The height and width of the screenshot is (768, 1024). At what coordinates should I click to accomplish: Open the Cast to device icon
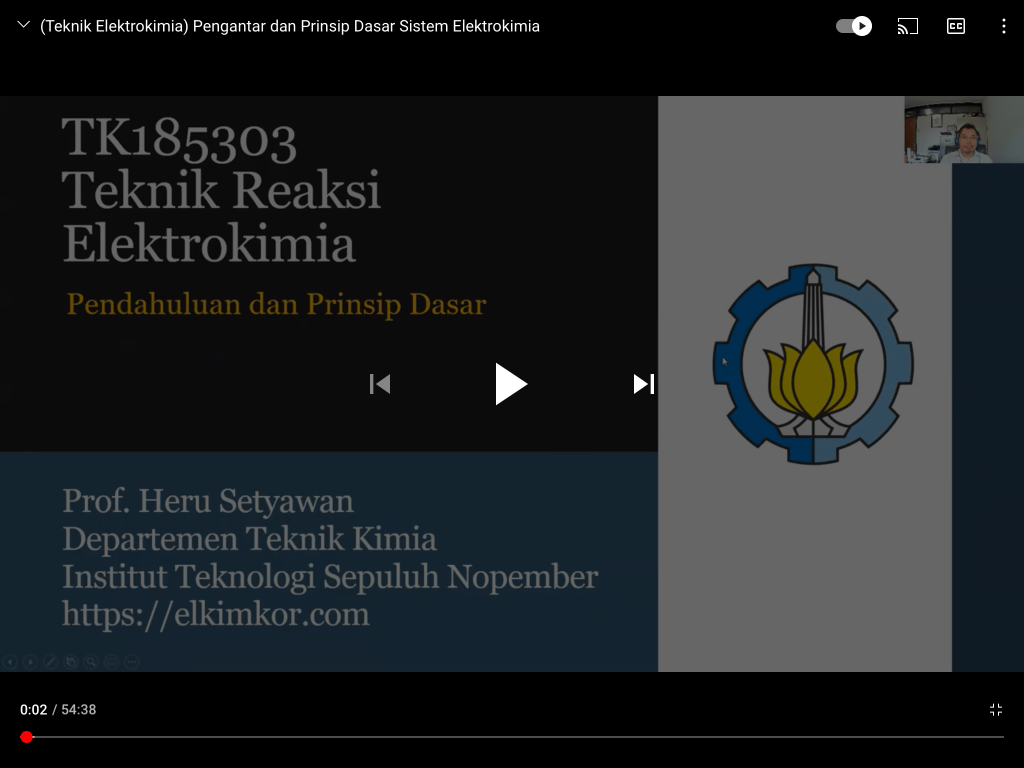907,26
